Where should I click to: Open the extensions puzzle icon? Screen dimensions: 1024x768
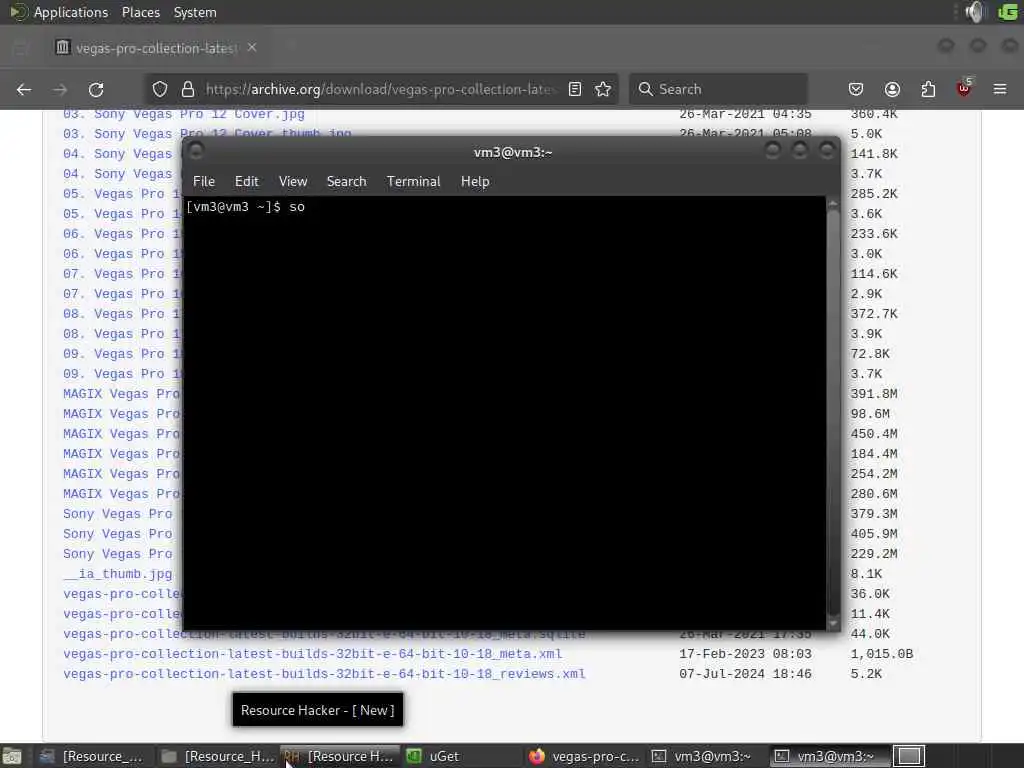[x=928, y=89]
